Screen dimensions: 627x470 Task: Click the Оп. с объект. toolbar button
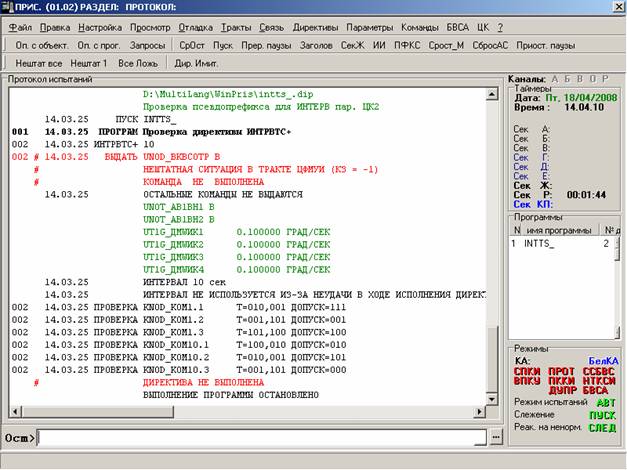(42, 46)
